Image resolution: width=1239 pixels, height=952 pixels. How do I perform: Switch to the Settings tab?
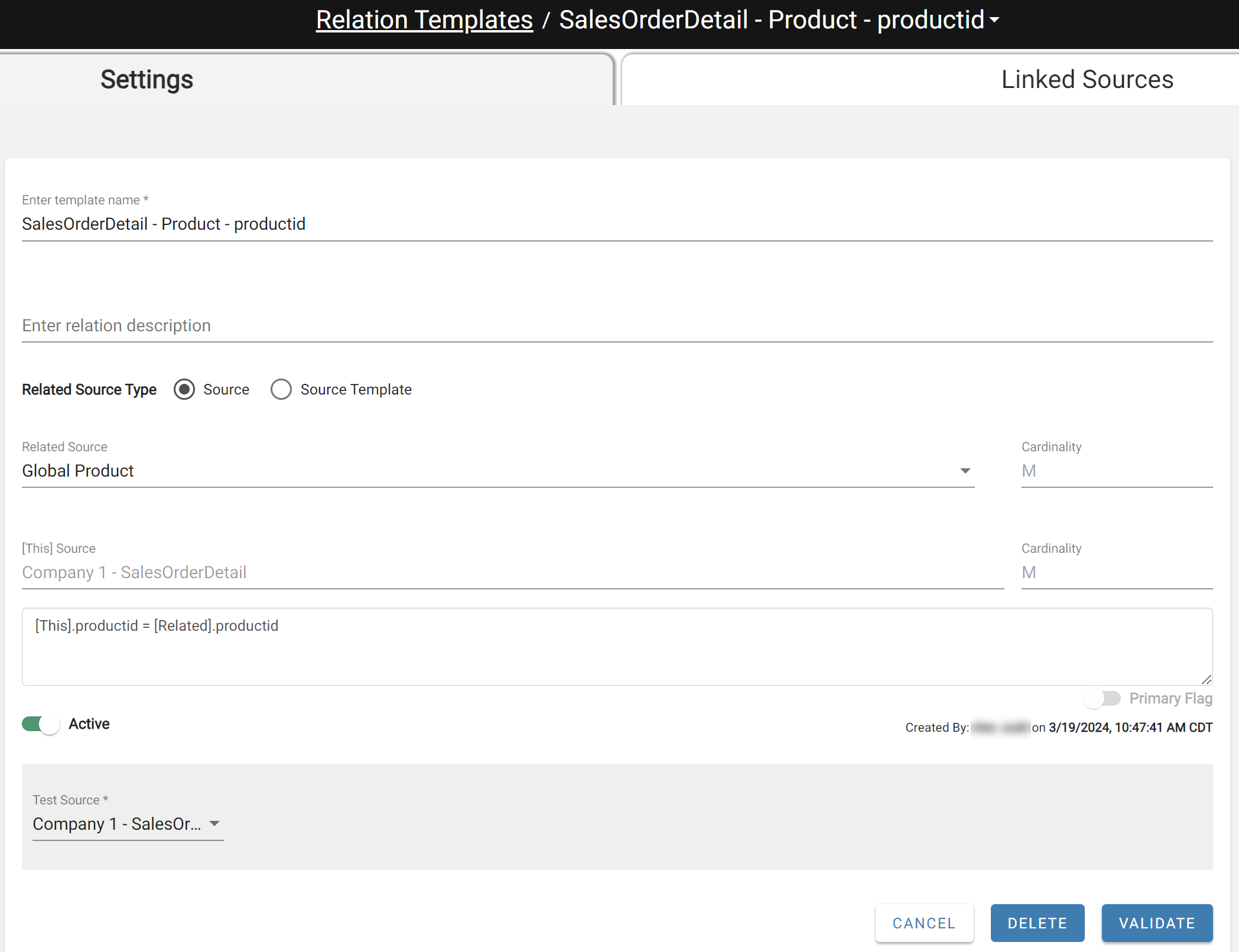click(x=307, y=80)
